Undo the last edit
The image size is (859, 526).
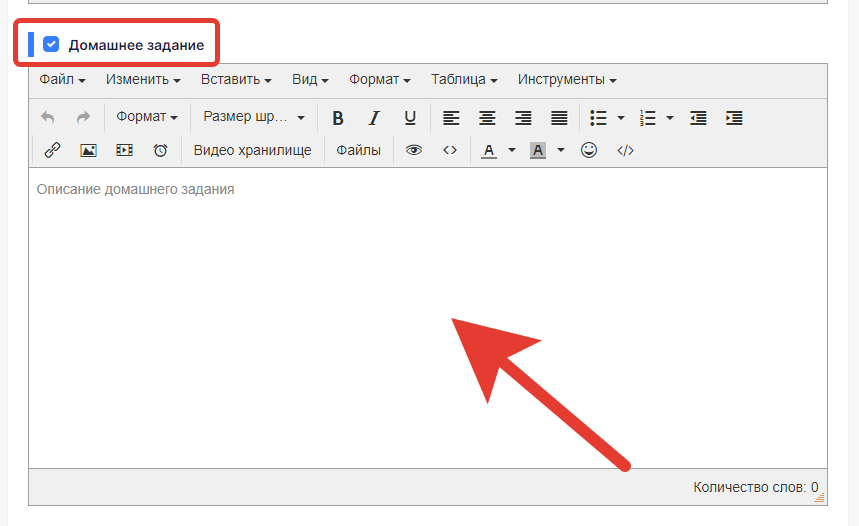coord(48,118)
